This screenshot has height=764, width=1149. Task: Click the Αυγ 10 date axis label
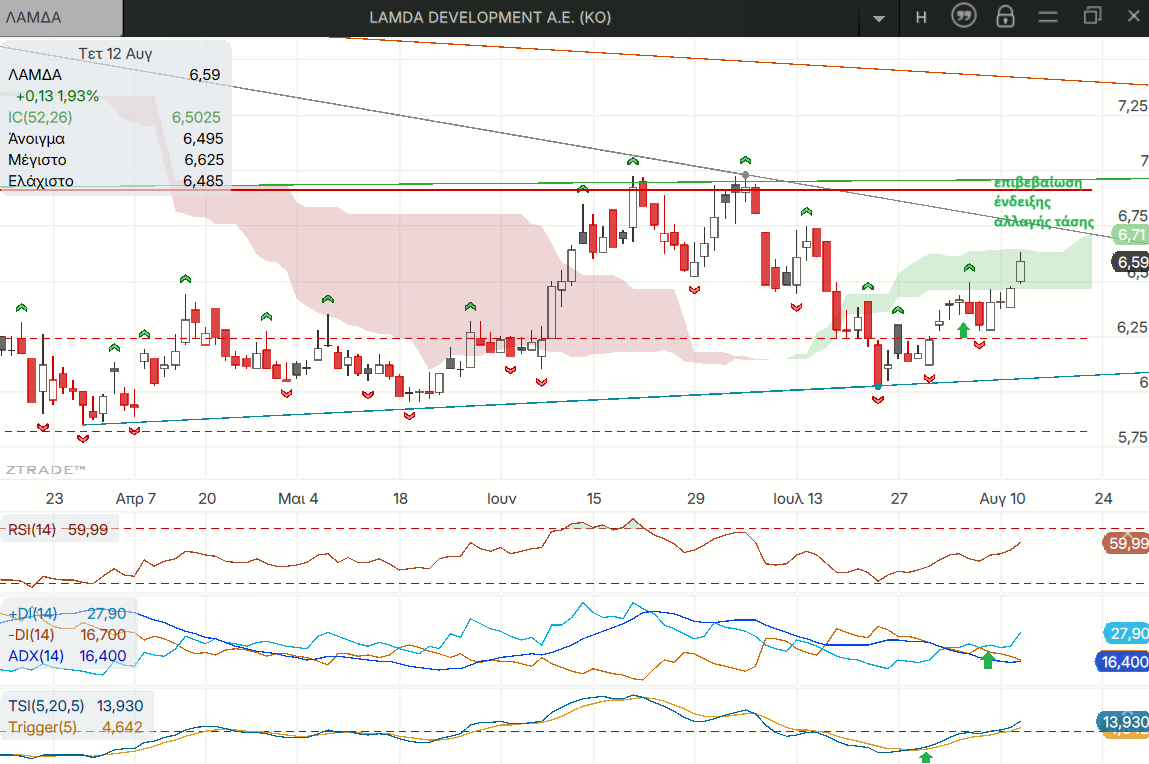pyautogui.click(x=1002, y=499)
